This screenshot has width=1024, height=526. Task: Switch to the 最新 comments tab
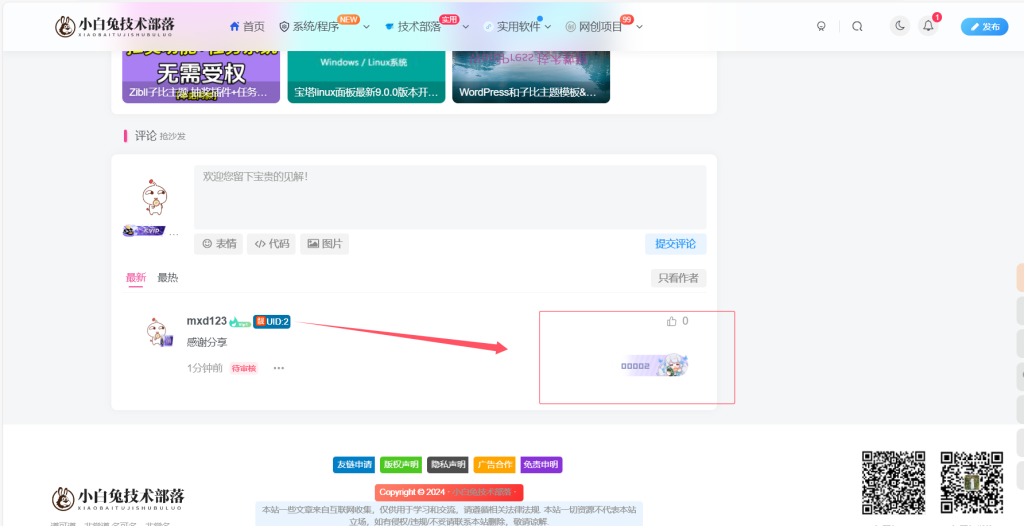click(x=136, y=278)
